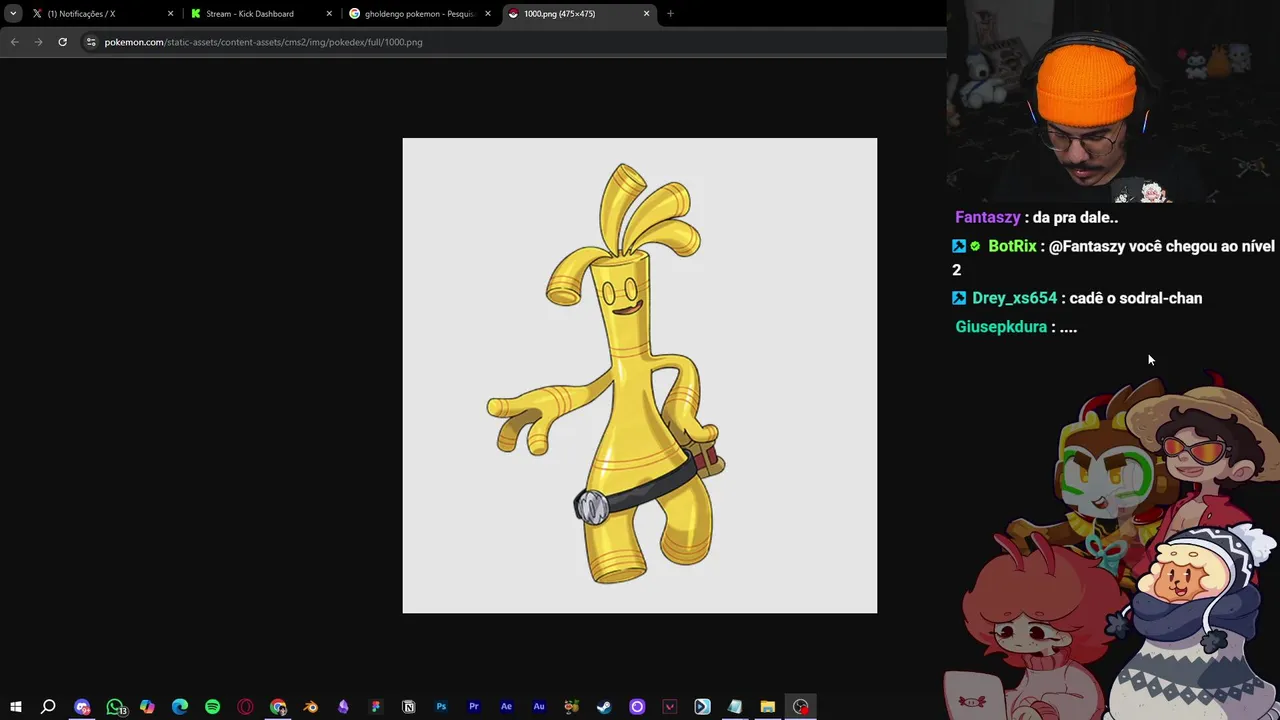Open File Explorer from the taskbar
This screenshot has width=1280, height=720.
[767, 707]
